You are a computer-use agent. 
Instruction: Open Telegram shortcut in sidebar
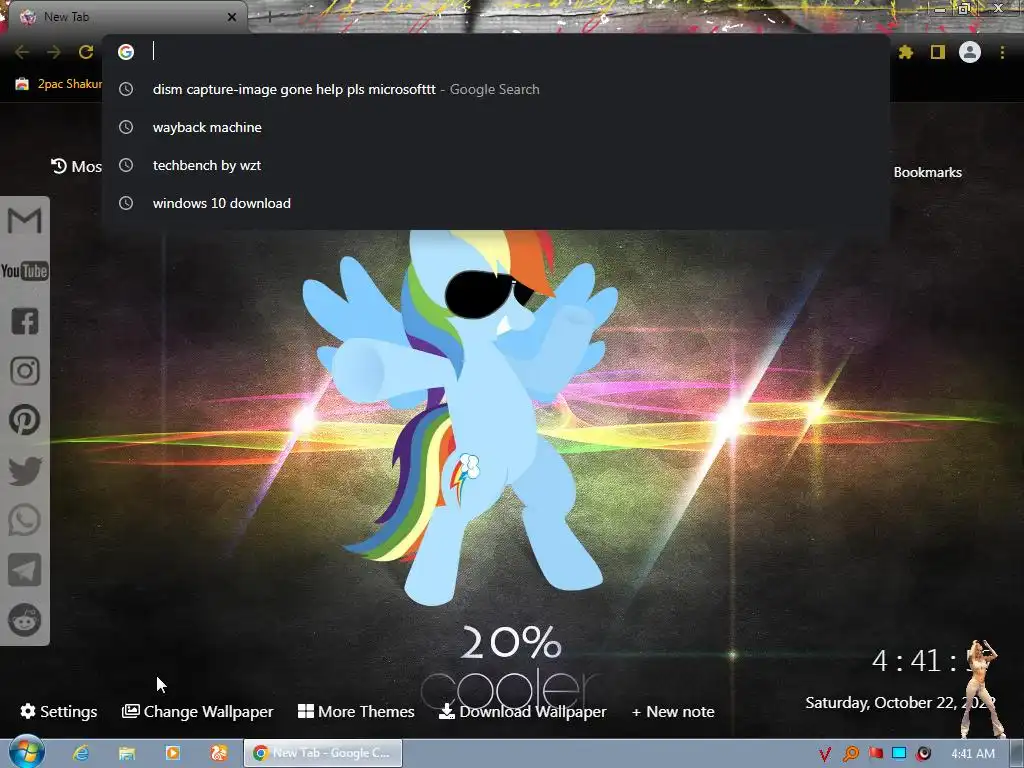tap(25, 570)
